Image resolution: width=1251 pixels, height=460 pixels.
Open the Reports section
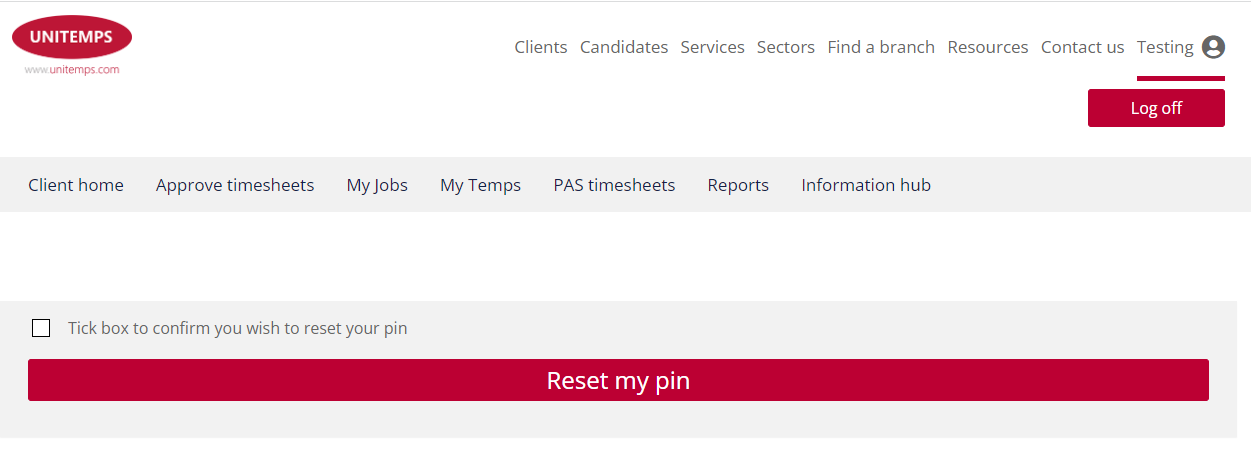pos(738,185)
